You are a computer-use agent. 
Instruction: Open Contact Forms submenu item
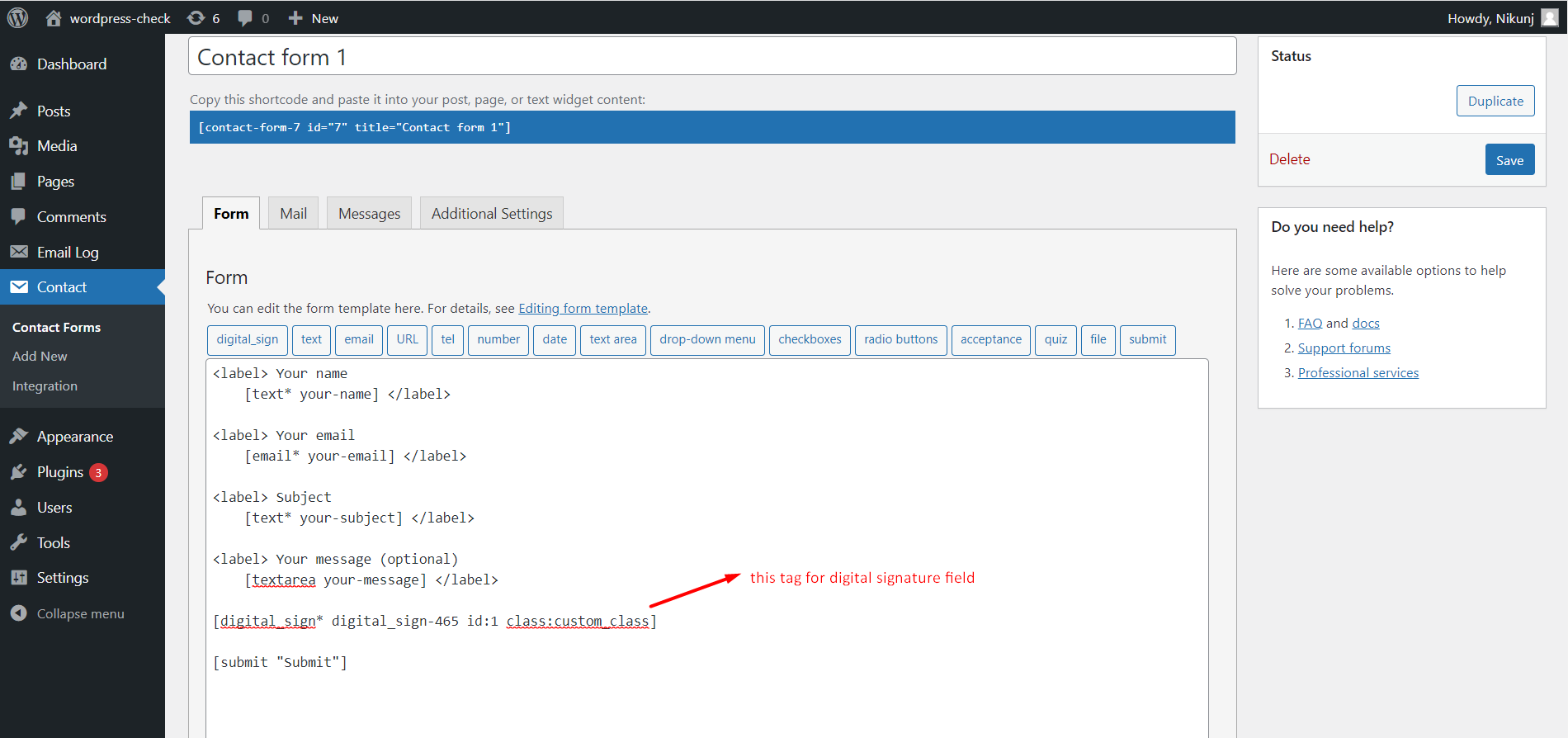coord(56,327)
